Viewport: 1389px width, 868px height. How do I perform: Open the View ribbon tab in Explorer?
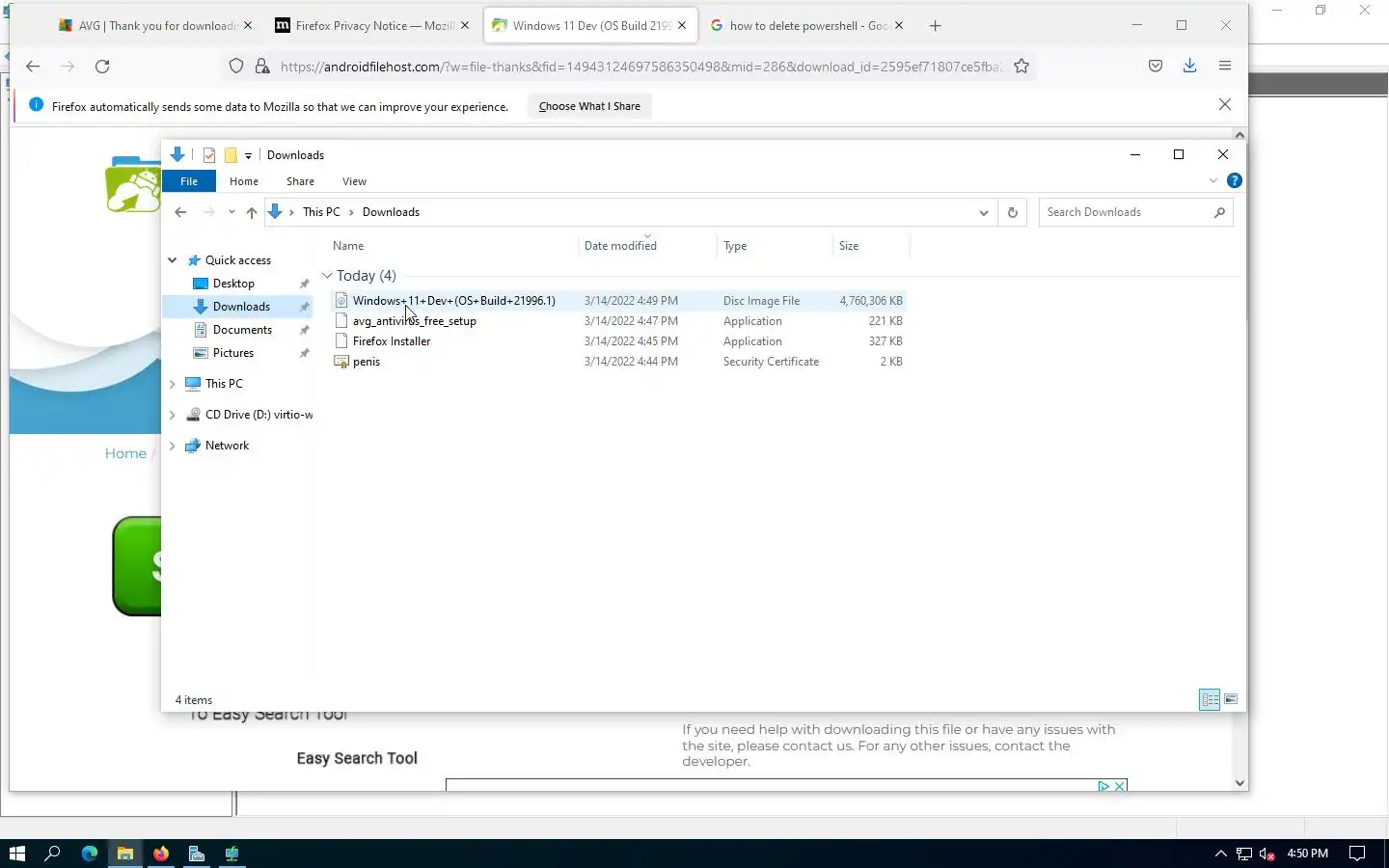[354, 181]
